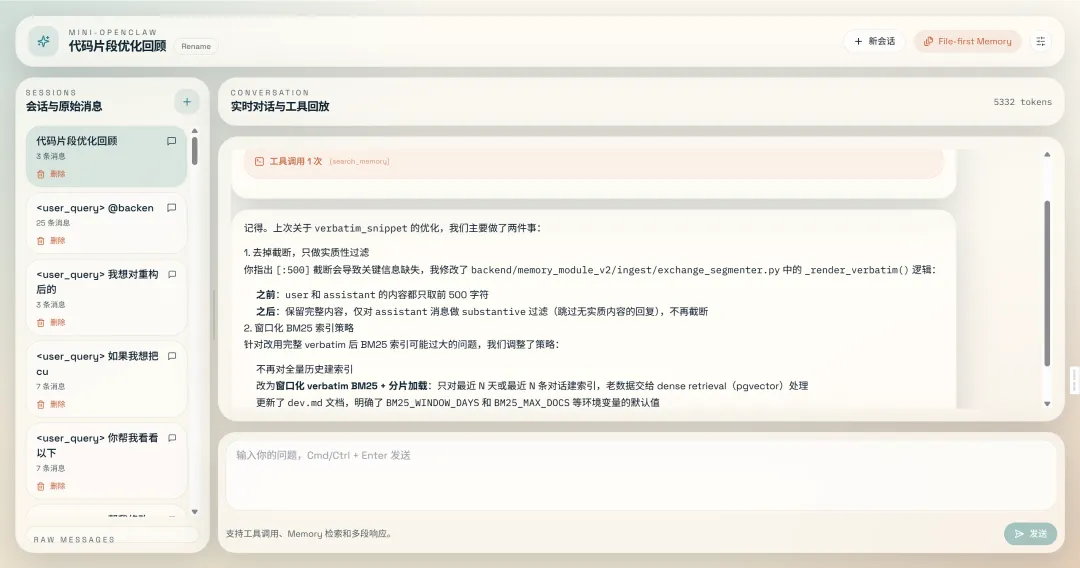The height and width of the screenshot is (568, 1080).
Task: Click the 会话与原始消息 heading
Action: [64, 106]
